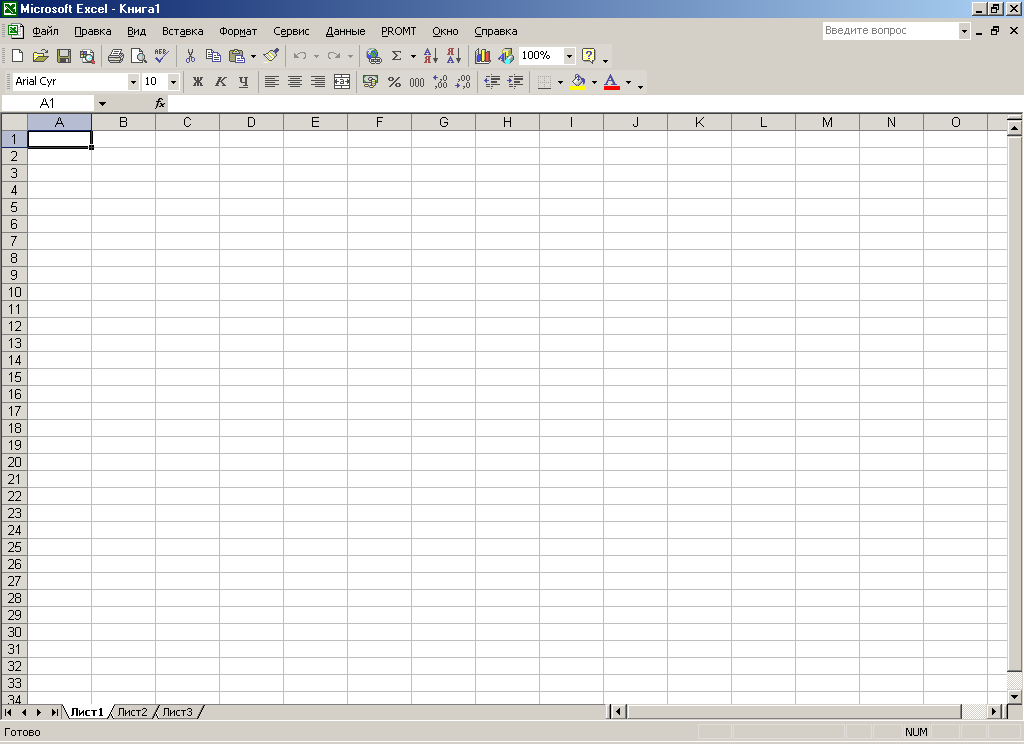Toggle italic К formatting
The image size is (1024, 744).
tap(221, 82)
